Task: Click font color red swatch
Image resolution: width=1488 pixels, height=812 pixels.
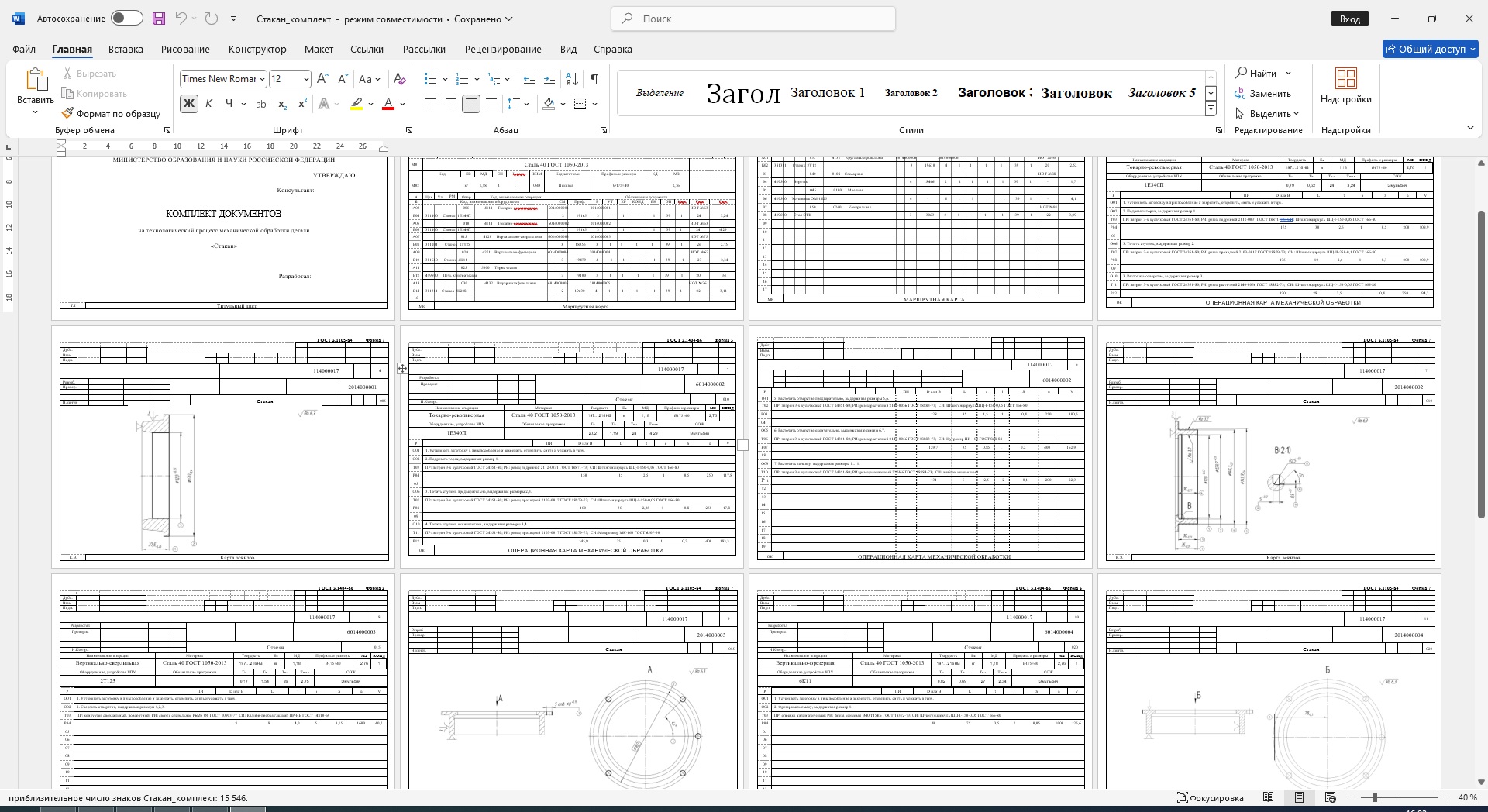Action: tap(389, 103)
